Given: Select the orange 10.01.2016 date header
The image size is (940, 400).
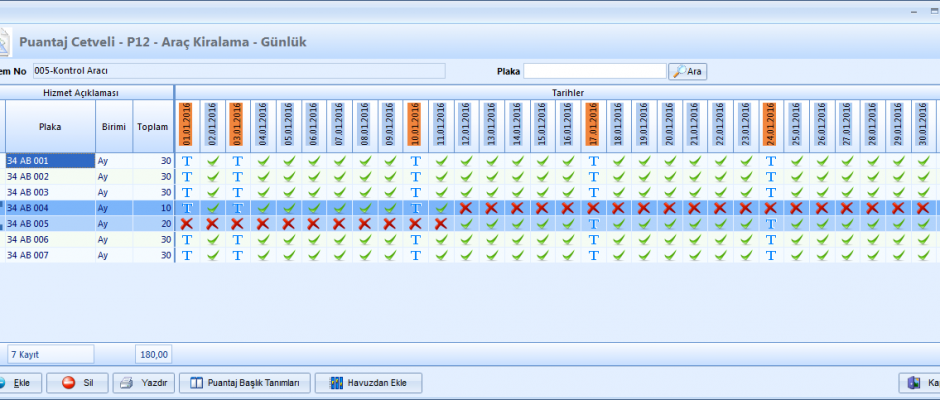Looking at the screenshot, I should click(415, 125).
